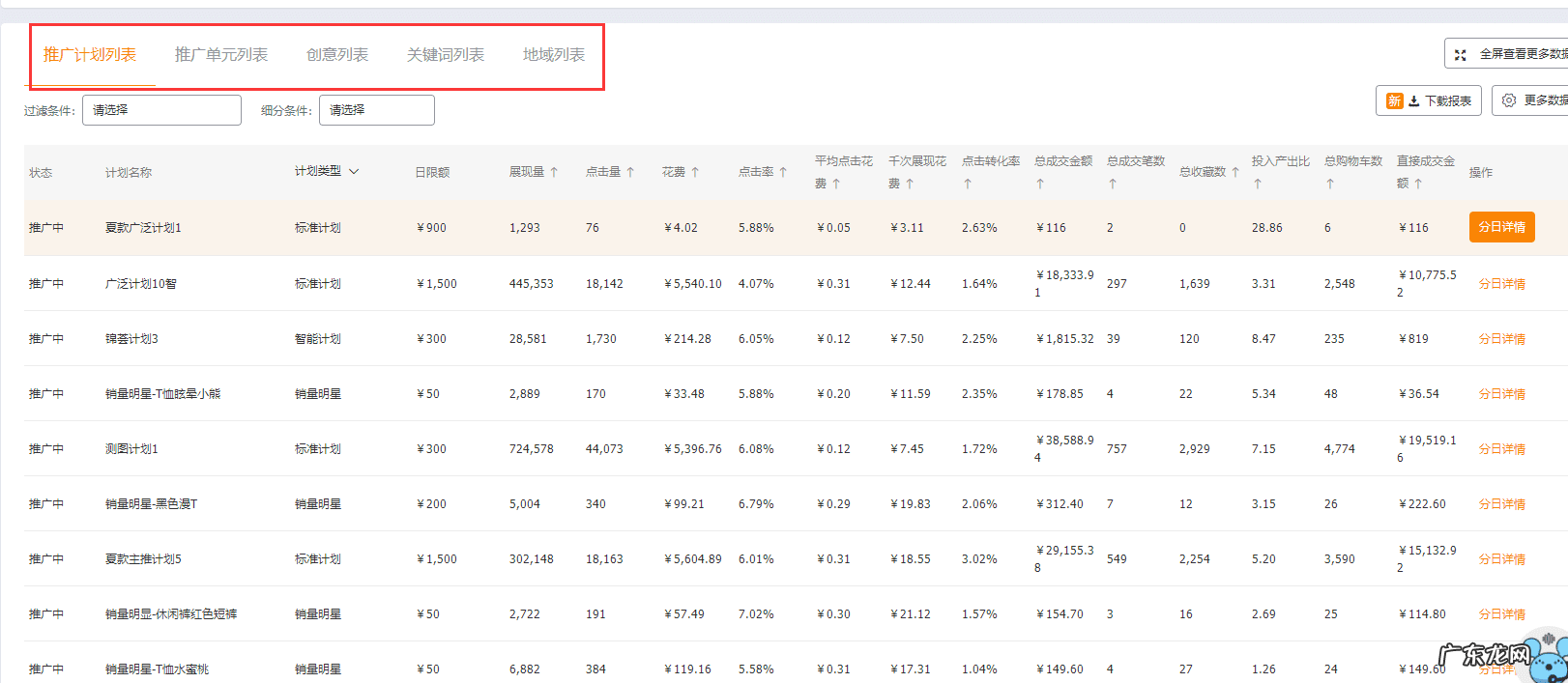The height and width of the screenshot is (683, 1568).
Task: Click the 点击率 sort arrow
Action: (x=783, y=173)
